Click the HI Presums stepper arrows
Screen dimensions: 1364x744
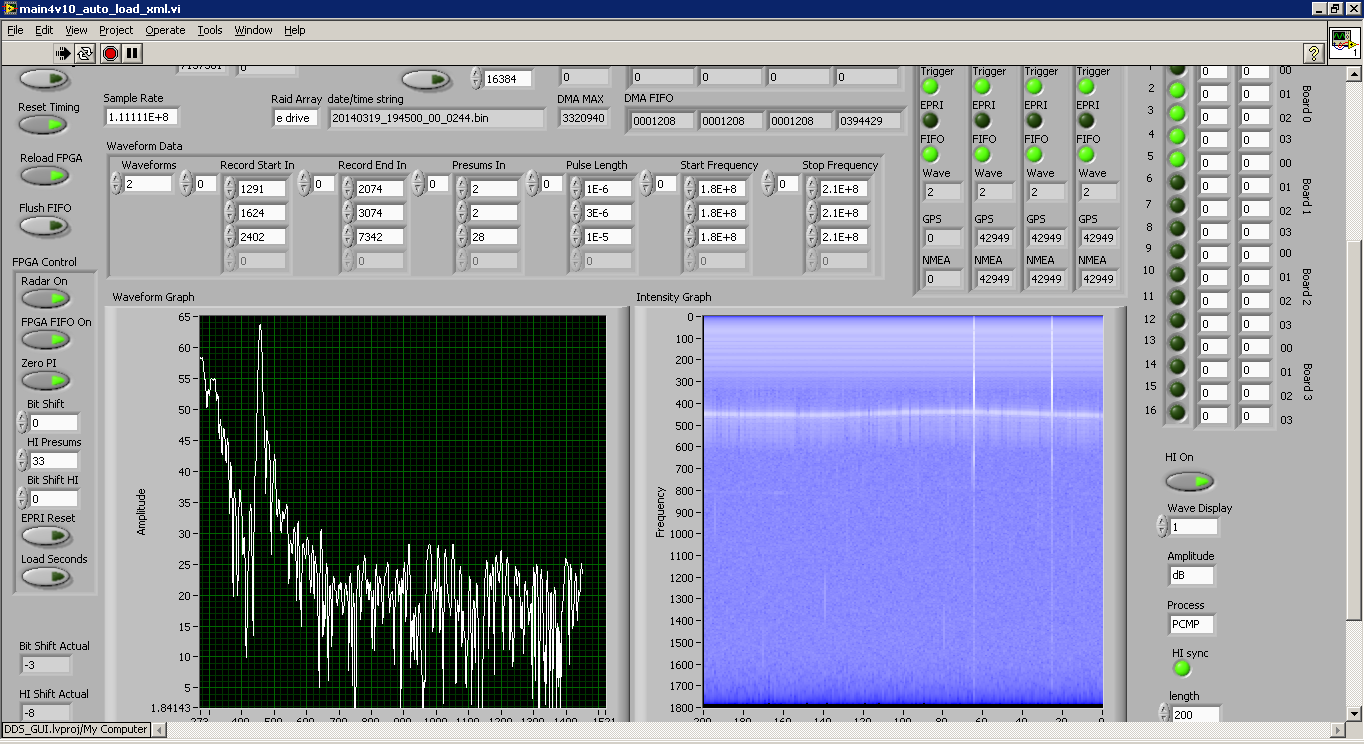[22, 461]
